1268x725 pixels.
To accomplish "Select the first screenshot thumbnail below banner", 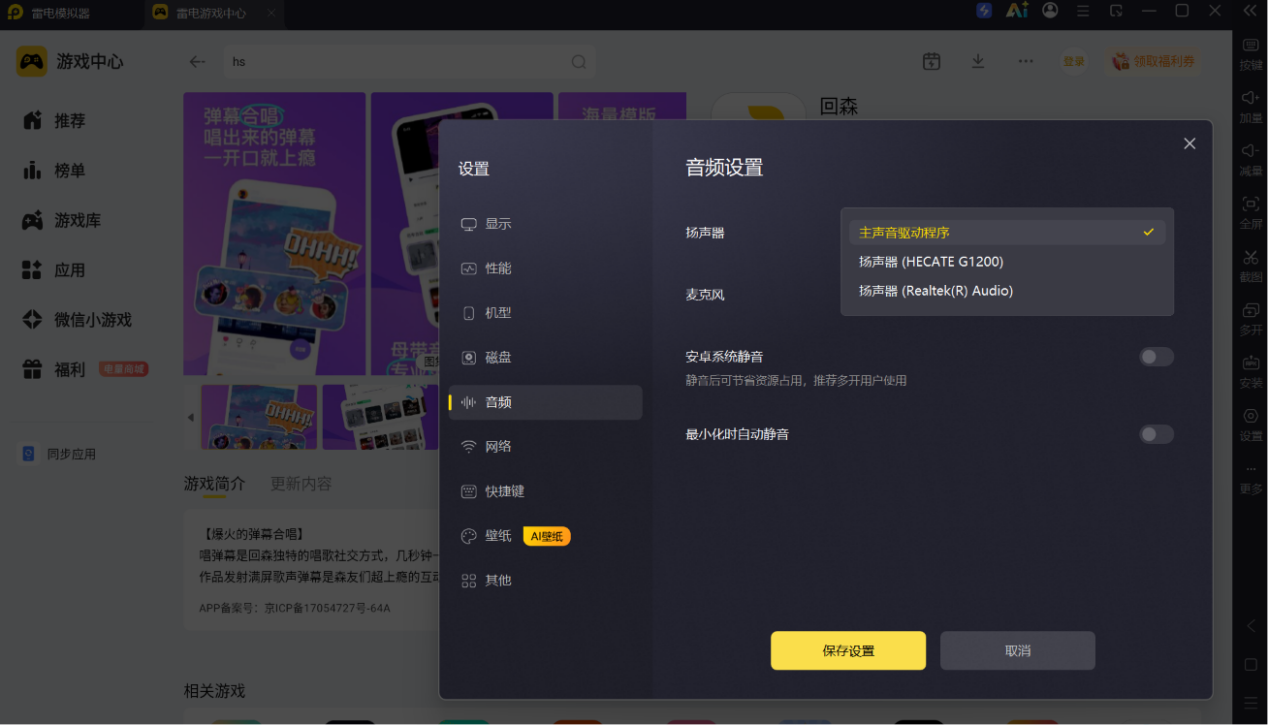I will [x=259, y=417].
